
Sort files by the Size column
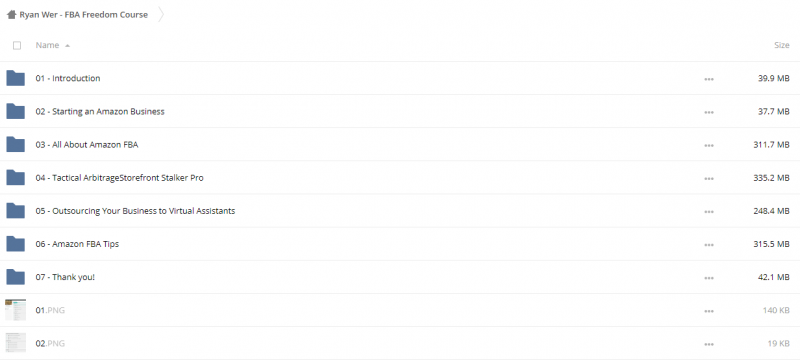pos(782,45)
